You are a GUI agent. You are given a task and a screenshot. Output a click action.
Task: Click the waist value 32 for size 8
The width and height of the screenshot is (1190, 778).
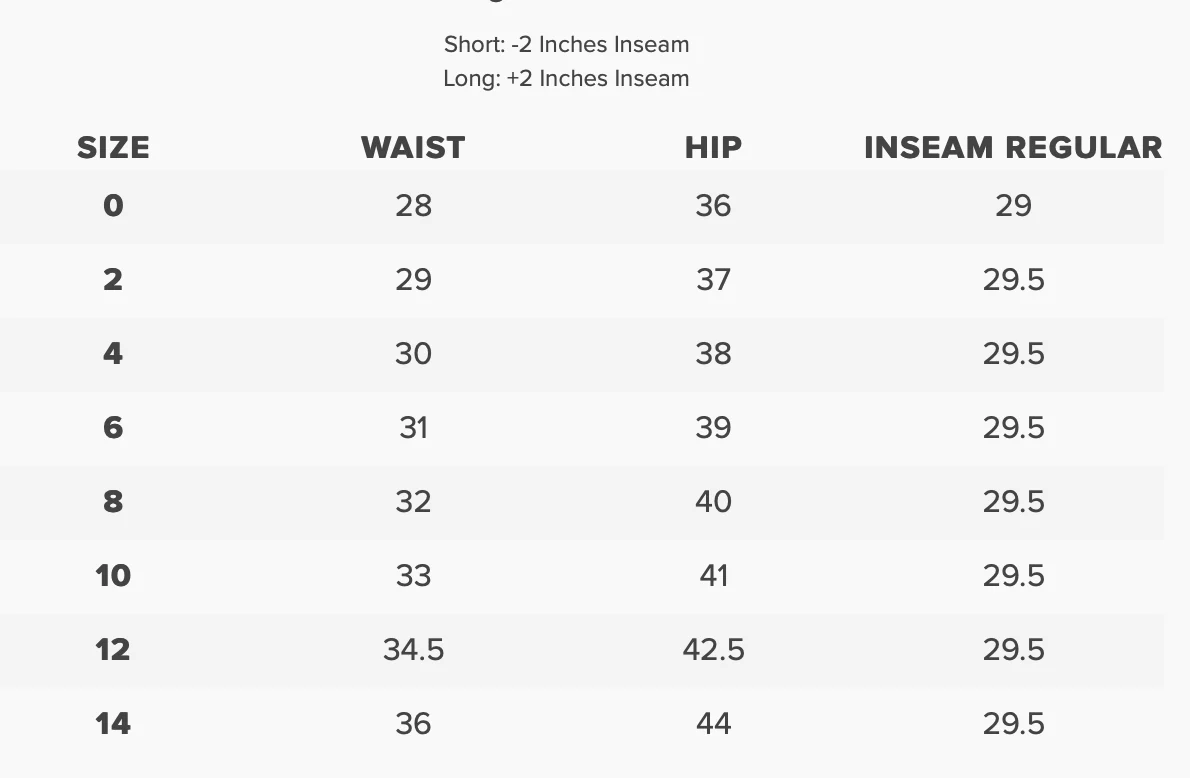coord(413,502)
